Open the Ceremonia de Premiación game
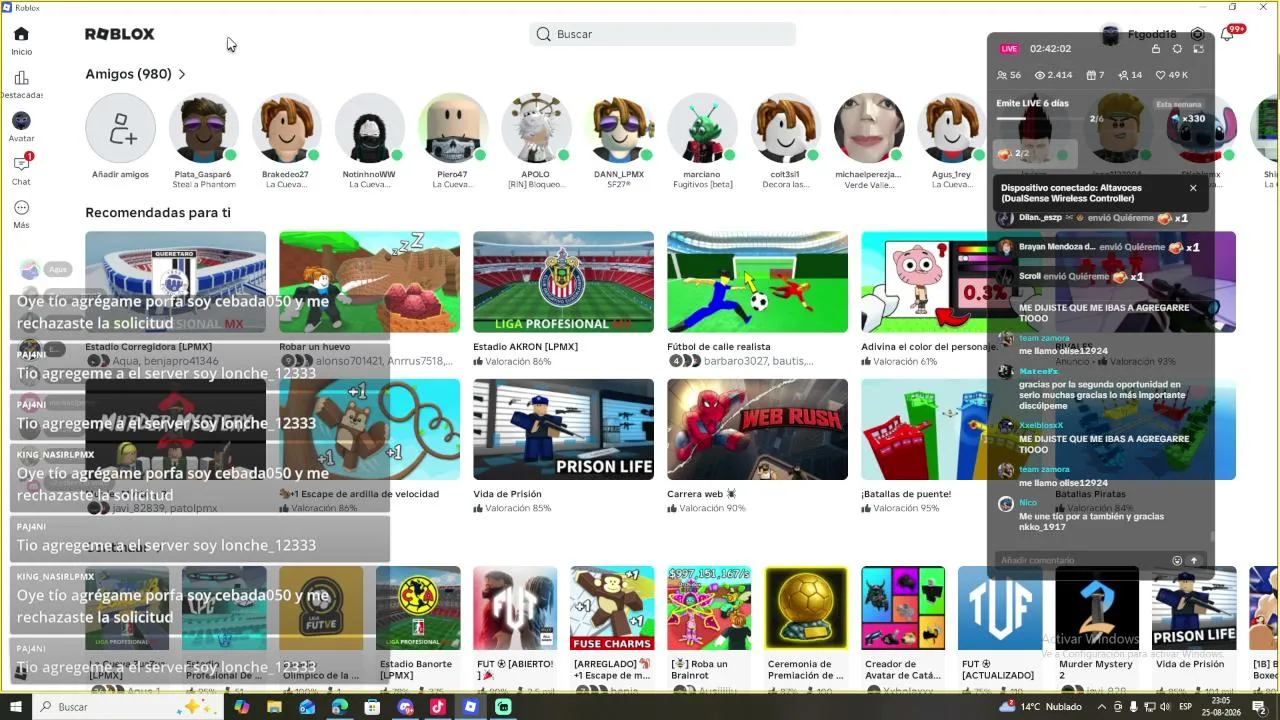 pos(806,608)
